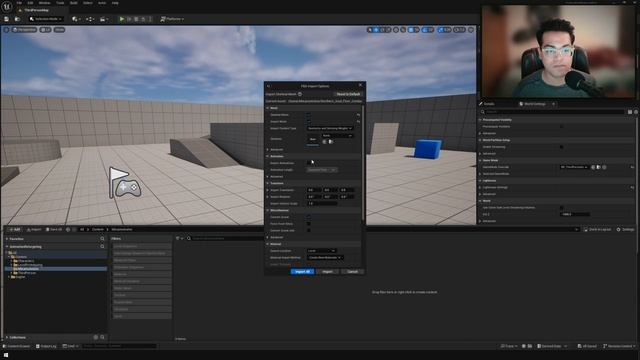Image resolution: width=640 pixels, height=360 pixels.
Task: Click Import Uniform Scale field
Action: coord(322,203)
